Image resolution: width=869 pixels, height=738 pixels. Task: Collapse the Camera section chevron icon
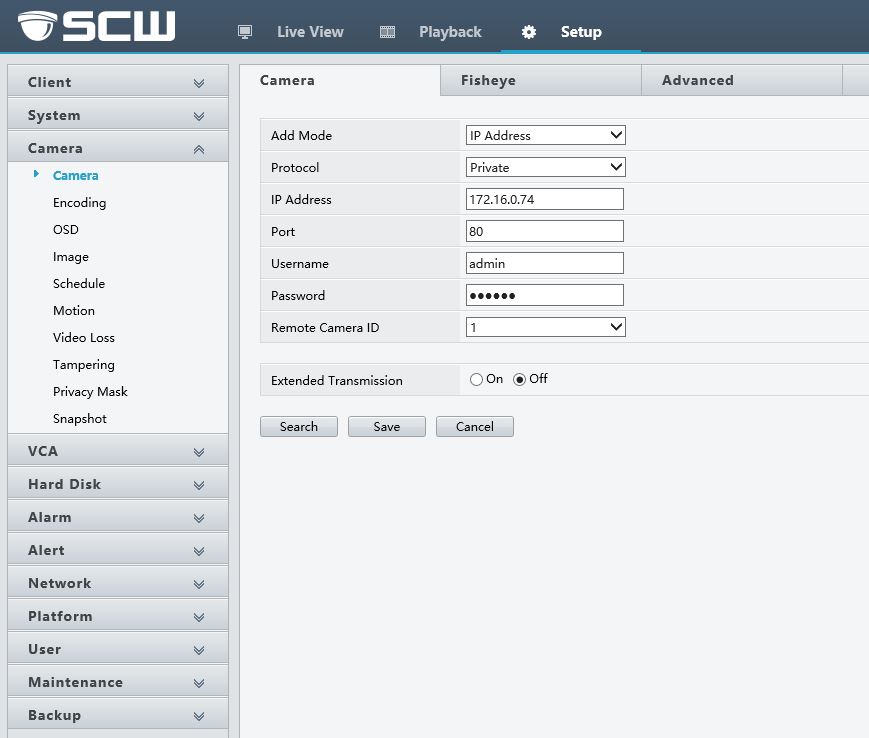point(199,149)
